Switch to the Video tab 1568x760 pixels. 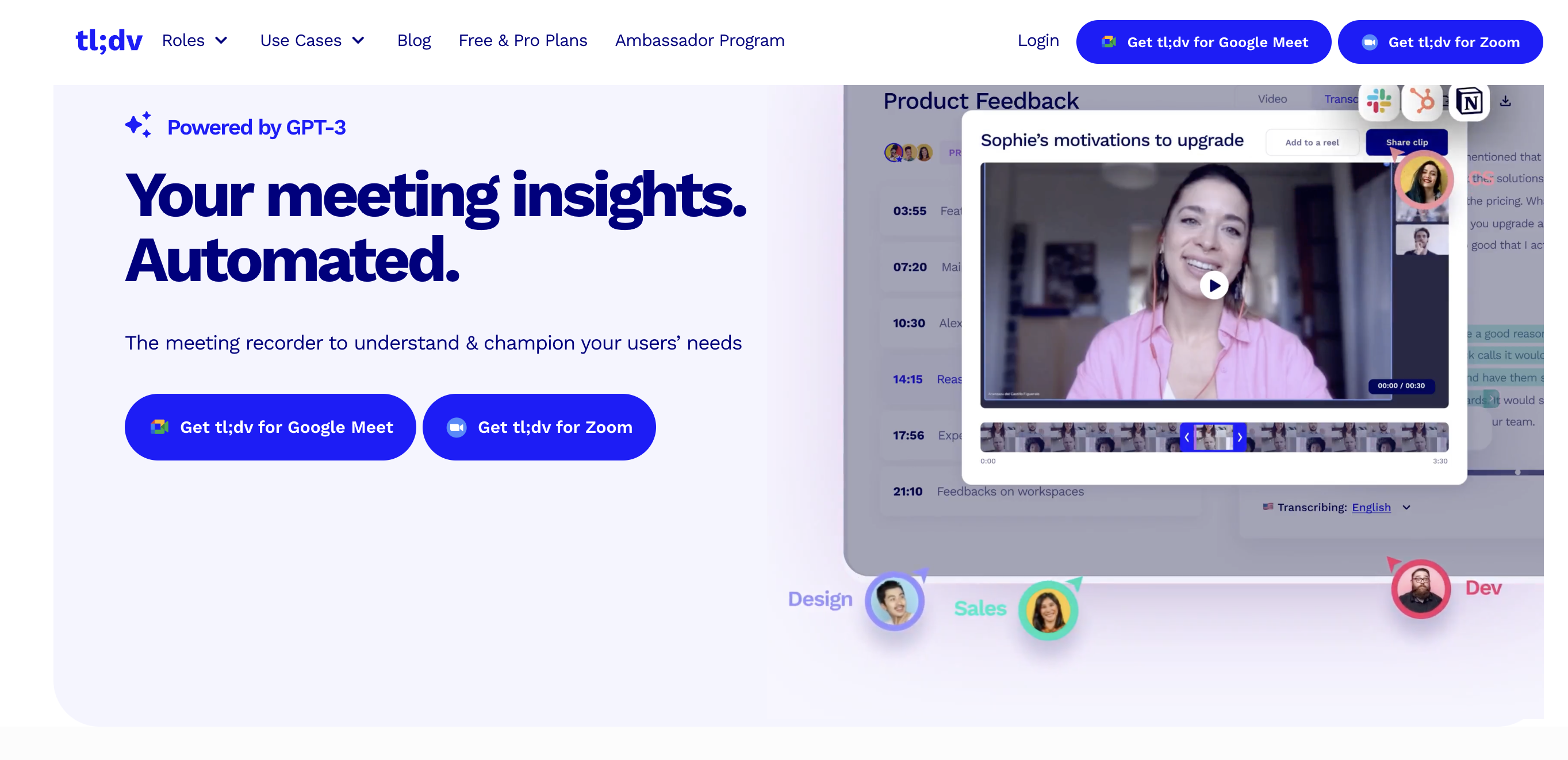pos(1272,98)
